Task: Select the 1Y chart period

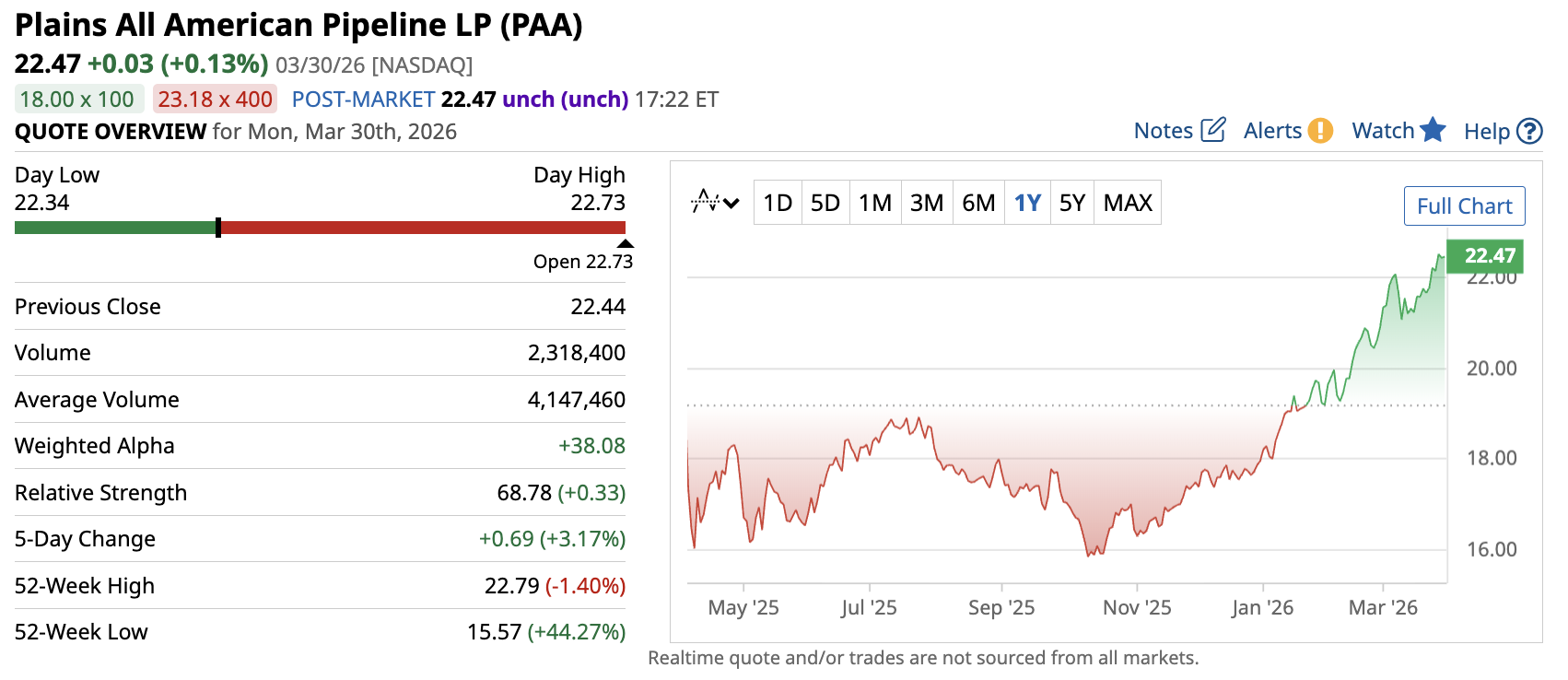Action: [x=1027, y=203]
